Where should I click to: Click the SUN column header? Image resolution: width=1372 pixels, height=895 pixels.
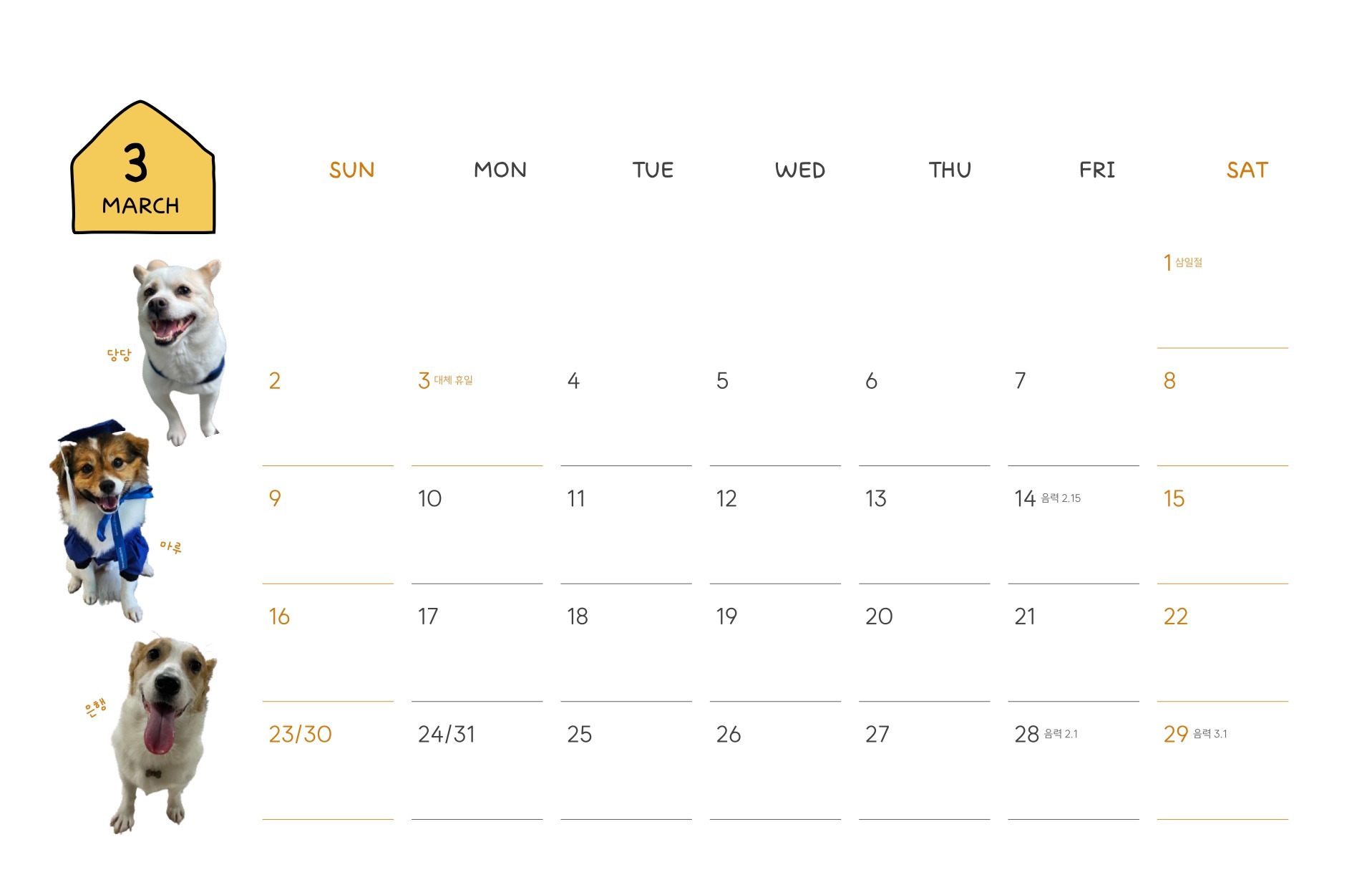(351, 170)
